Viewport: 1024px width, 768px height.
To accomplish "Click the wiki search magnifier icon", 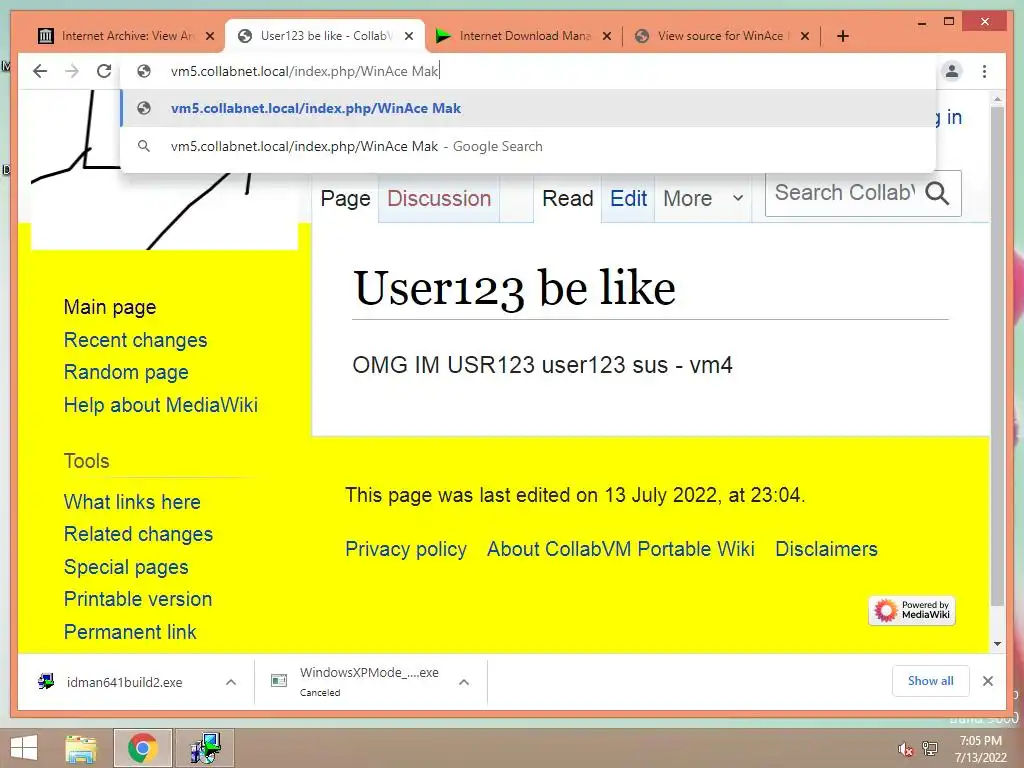I will tap(937, 193).
